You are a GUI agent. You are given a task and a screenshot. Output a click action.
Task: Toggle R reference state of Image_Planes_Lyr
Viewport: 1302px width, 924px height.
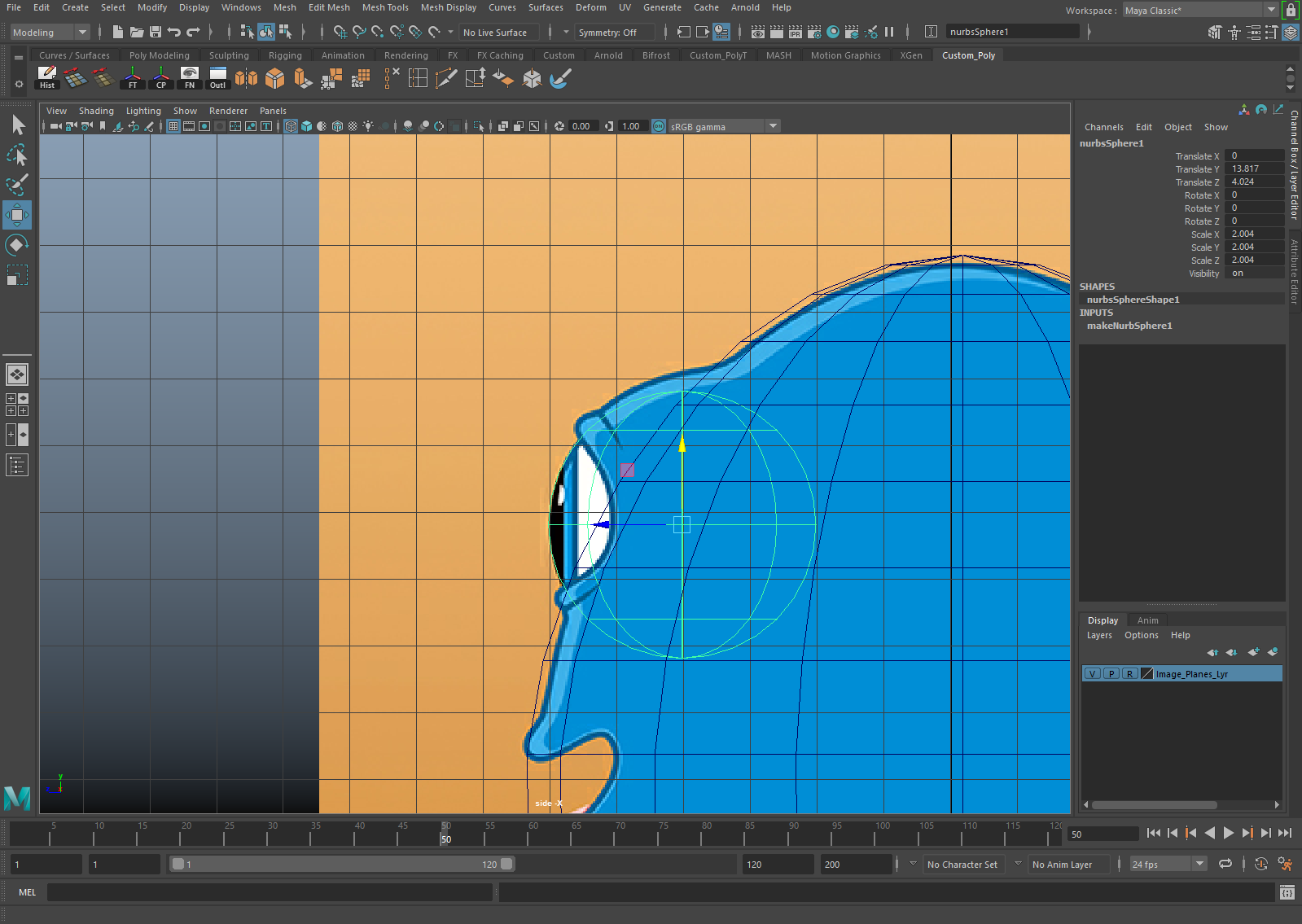pyautogui.click(x=1130, y=673)
